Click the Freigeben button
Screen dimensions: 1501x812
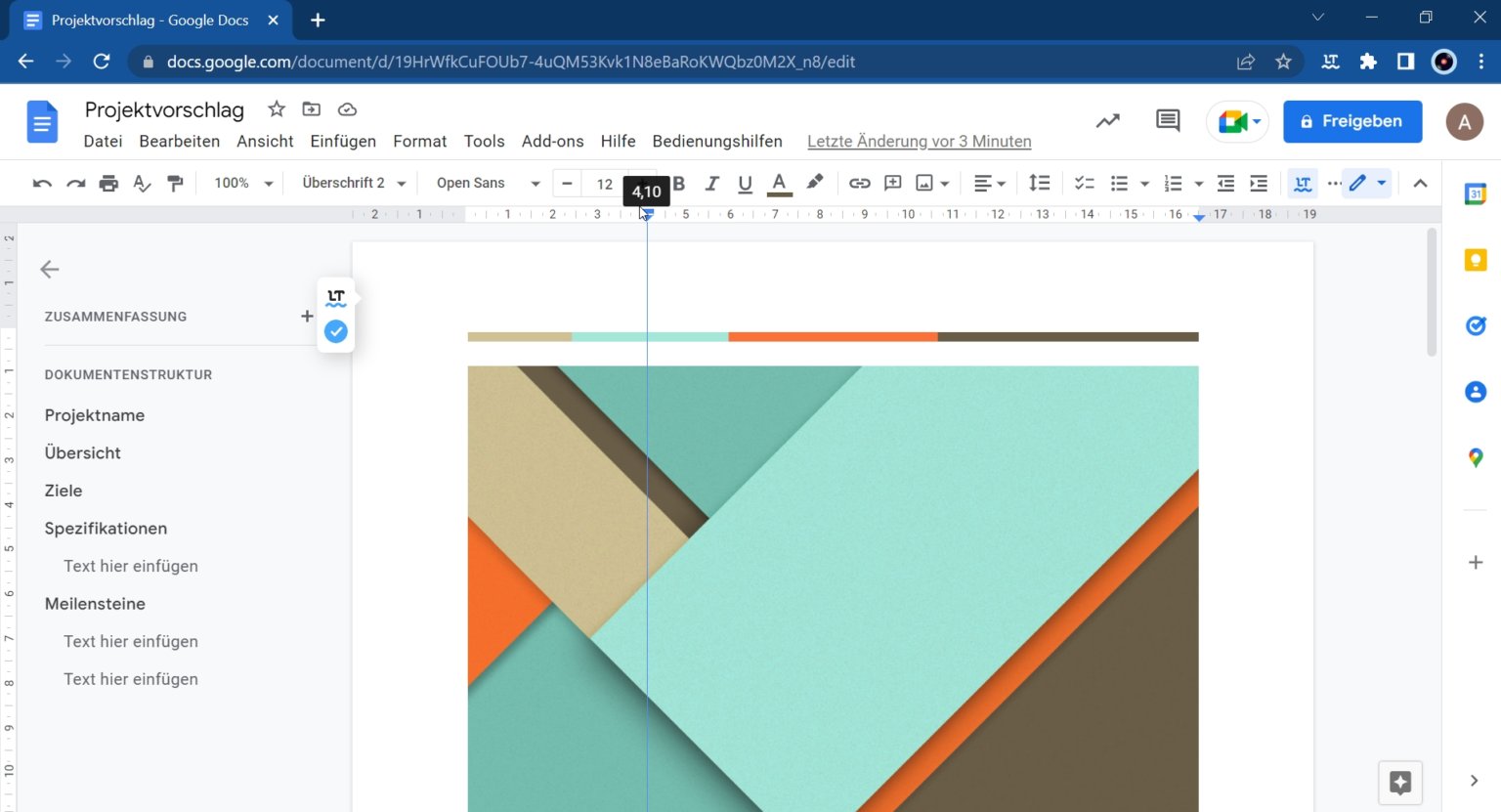click(1352, 121)
